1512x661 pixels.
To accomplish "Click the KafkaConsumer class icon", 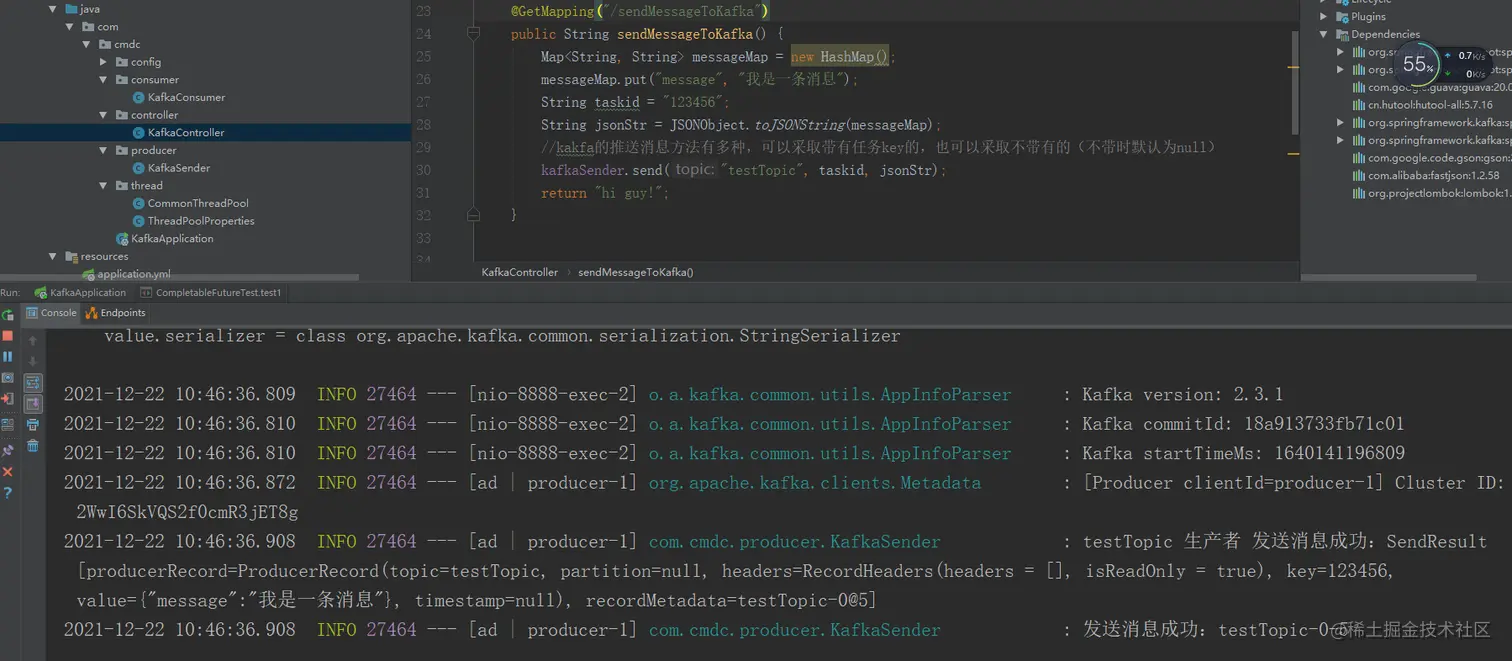I will [x=139, y=97].
